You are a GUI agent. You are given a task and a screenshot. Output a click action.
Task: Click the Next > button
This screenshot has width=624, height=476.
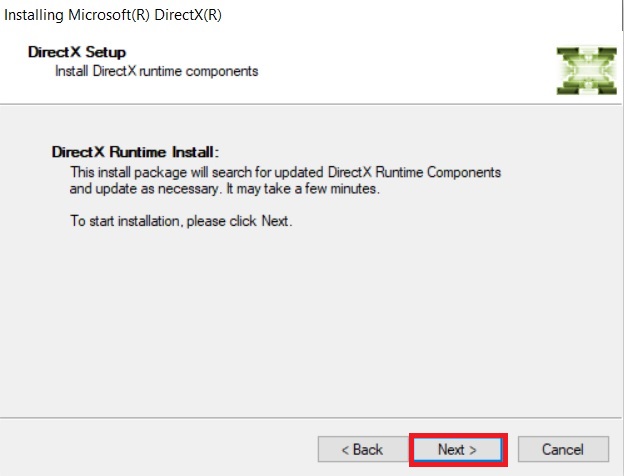click(458, 450)
